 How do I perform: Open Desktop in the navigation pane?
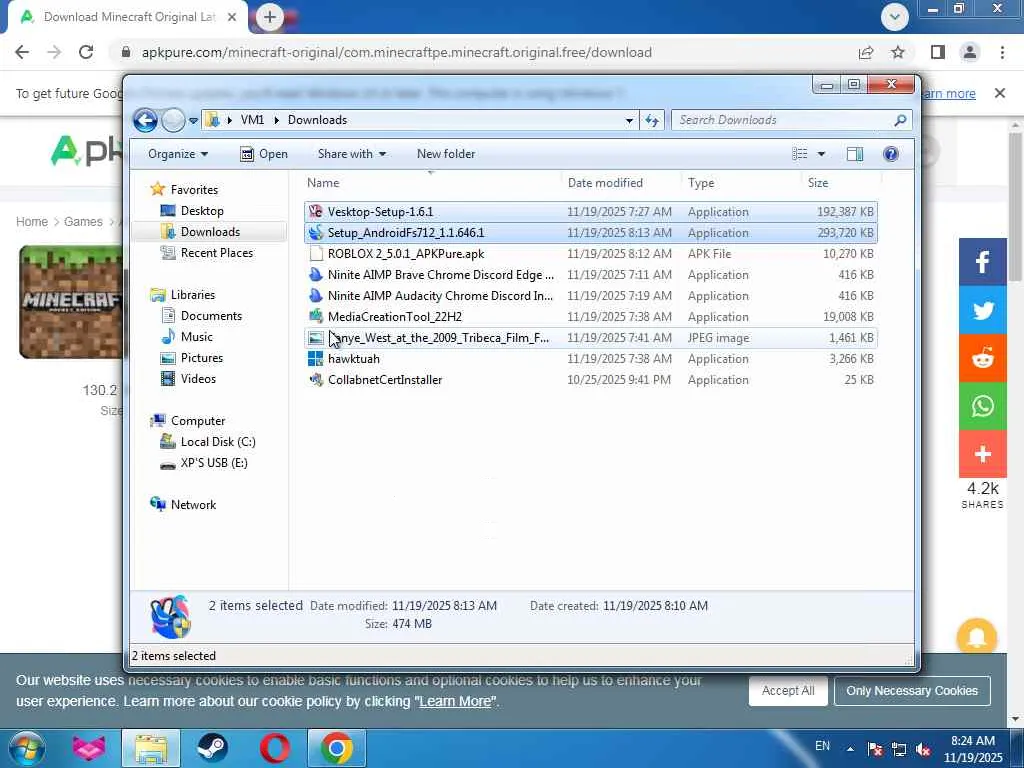(x=202, y=211)
